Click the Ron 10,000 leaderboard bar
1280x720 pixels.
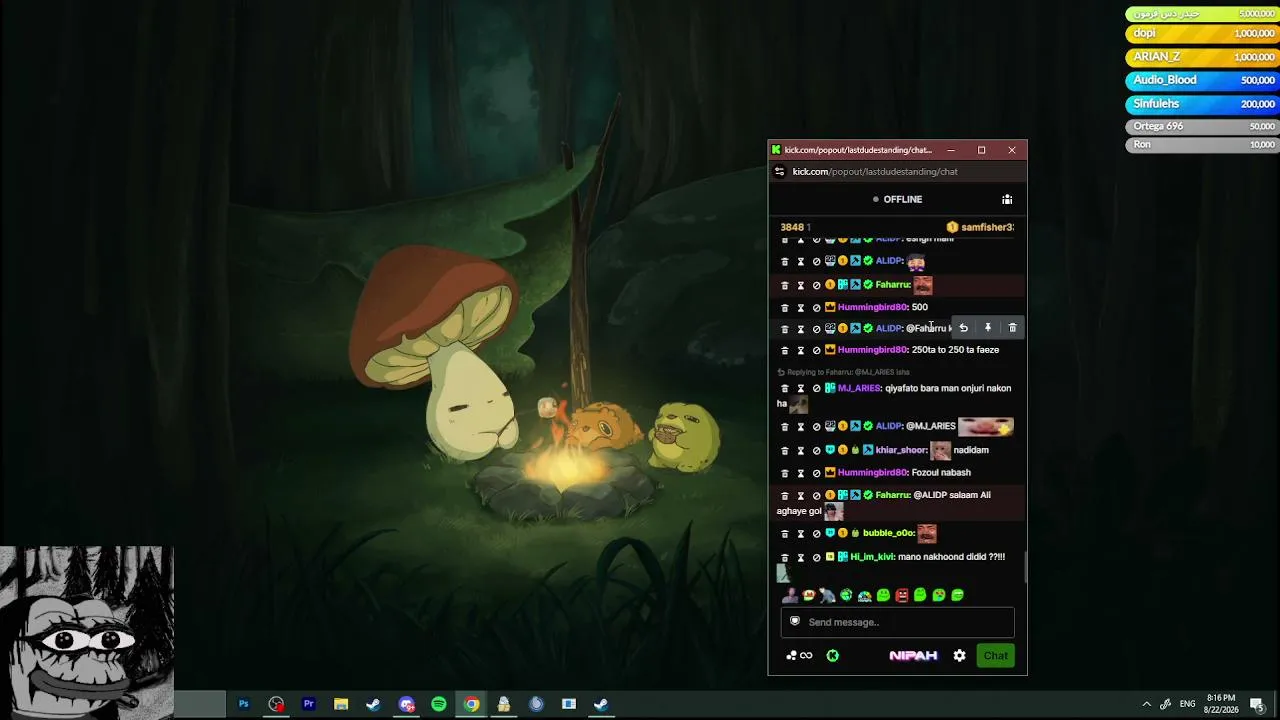pyautogui.click(x=1203, y=145)
